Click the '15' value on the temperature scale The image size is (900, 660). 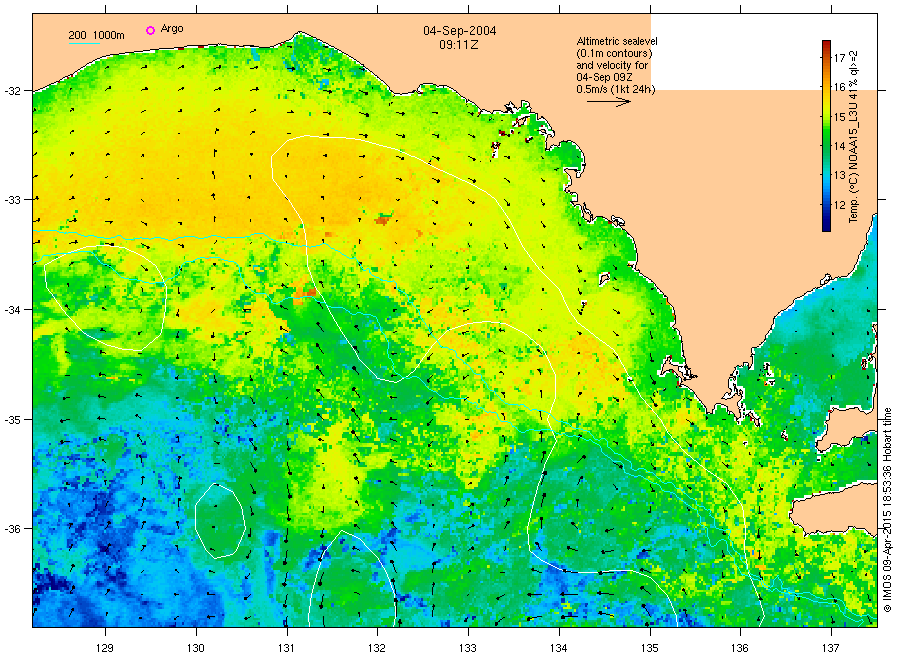[x=839, y=117]
